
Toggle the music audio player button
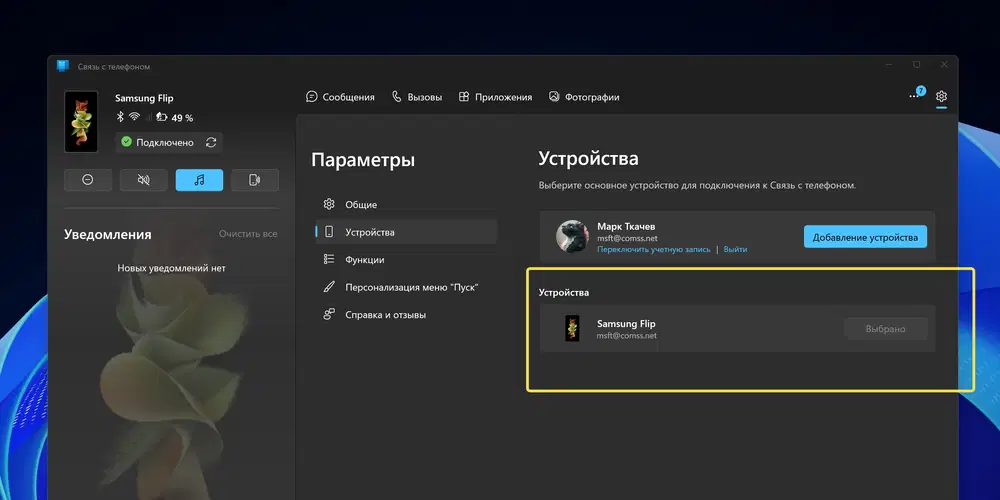point(200,180)
